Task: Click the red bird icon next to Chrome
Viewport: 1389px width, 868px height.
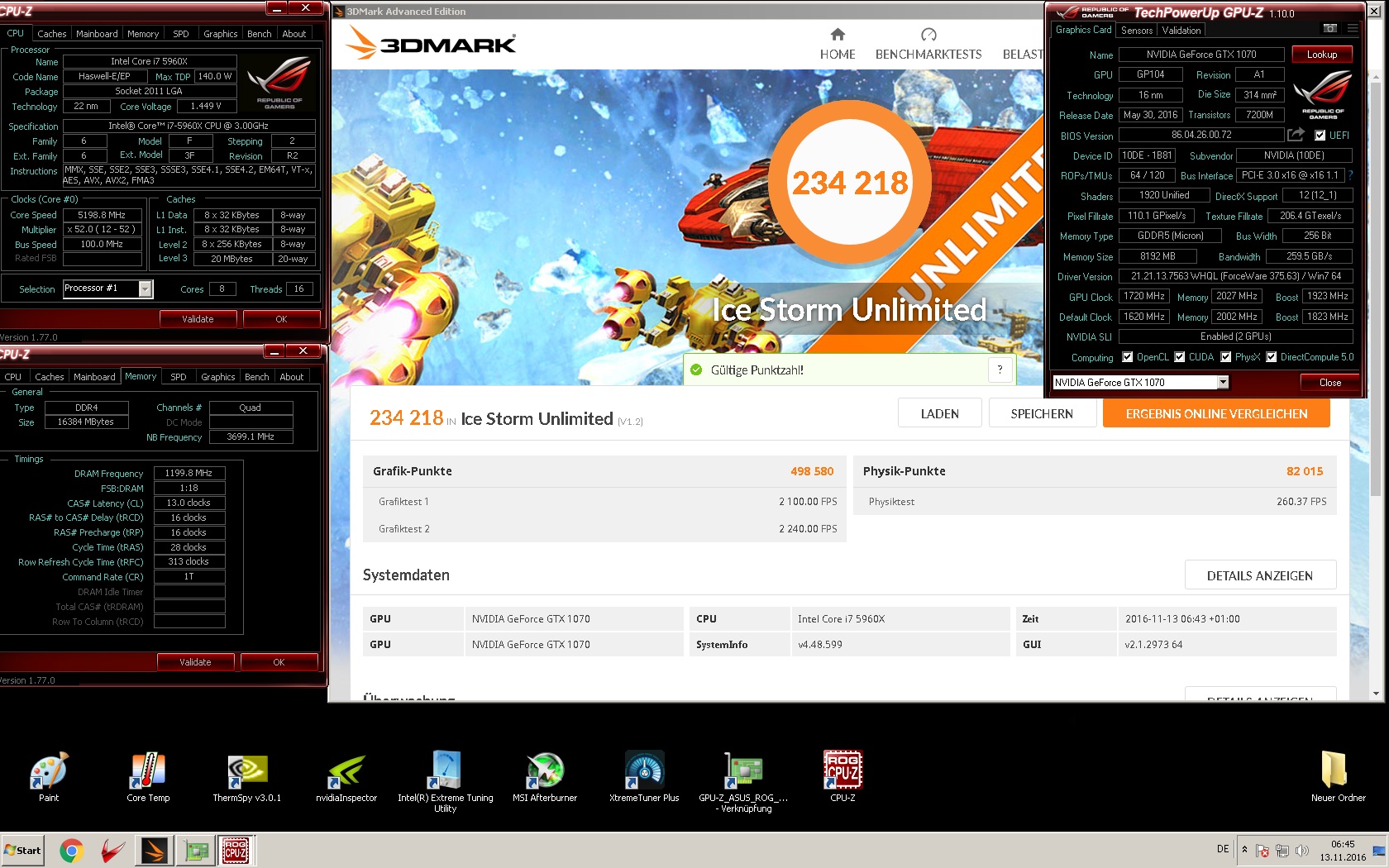Action: [113, 850]
